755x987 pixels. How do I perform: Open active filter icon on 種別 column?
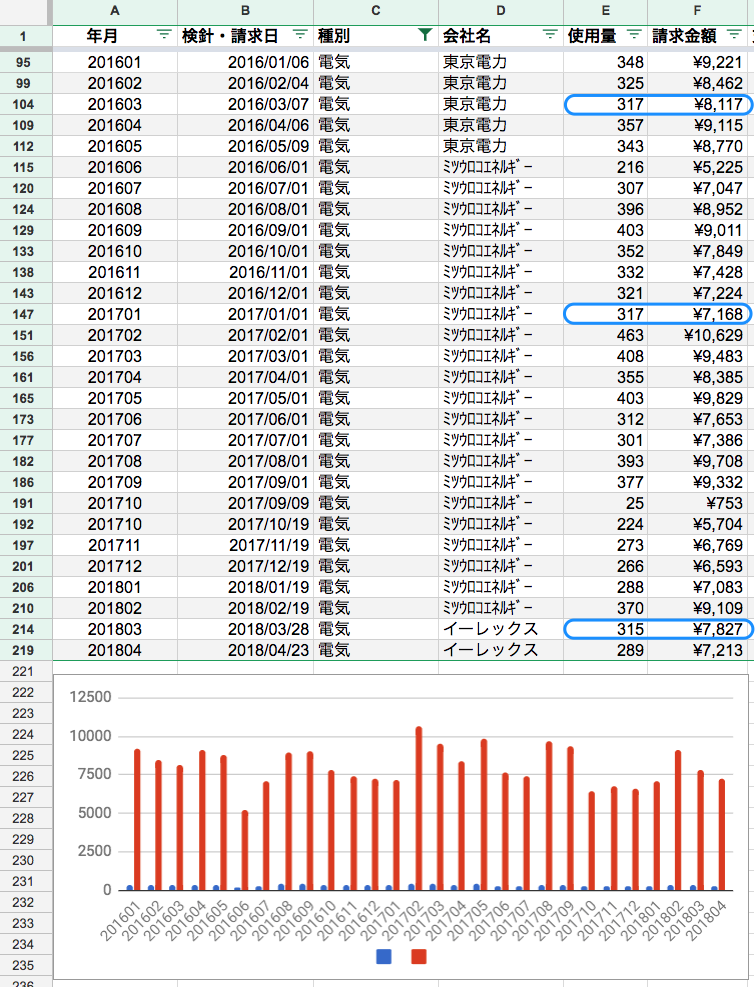(x=425, y=35)
